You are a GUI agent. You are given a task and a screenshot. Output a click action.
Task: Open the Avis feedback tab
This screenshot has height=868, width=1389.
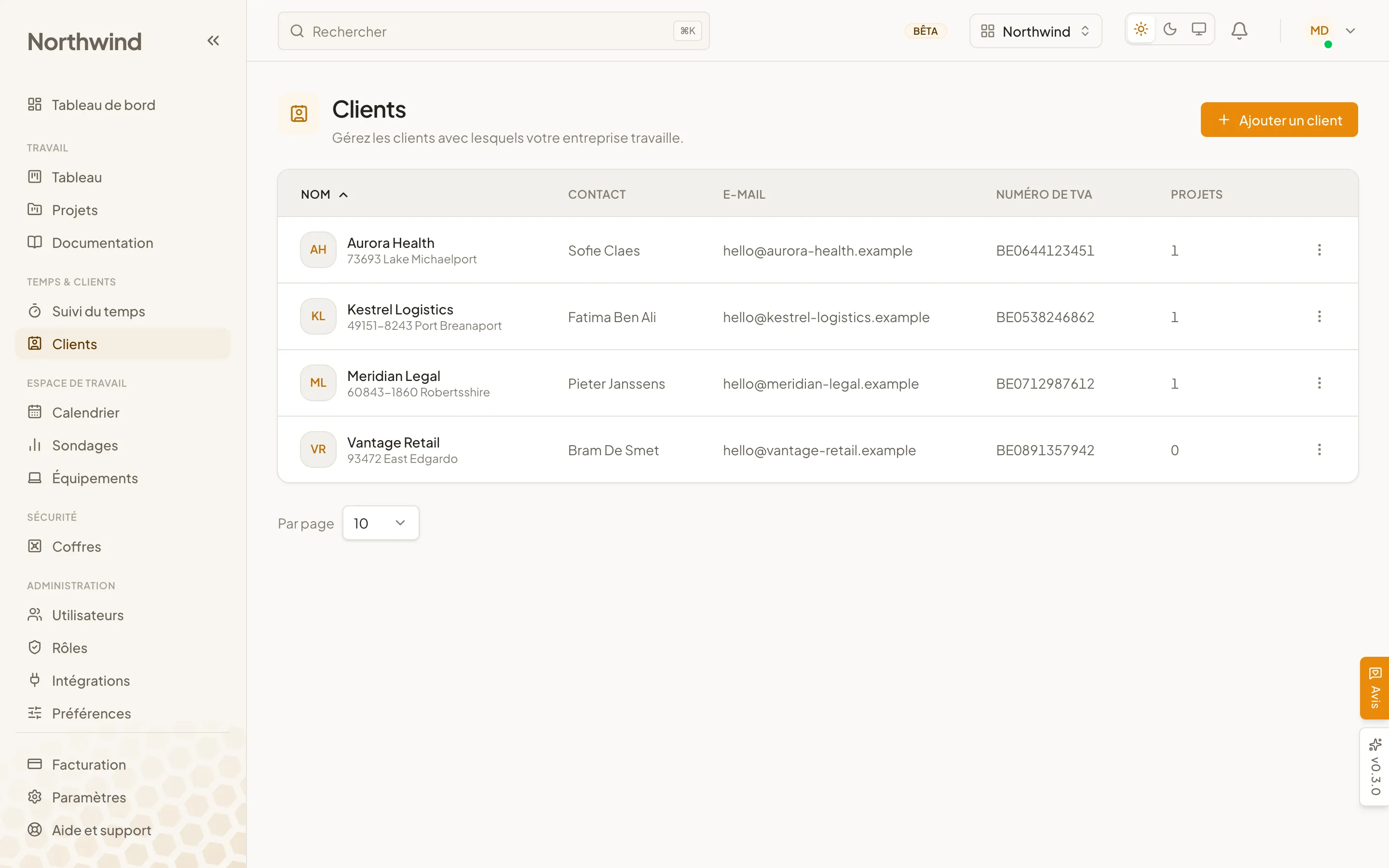[1375, 688]
